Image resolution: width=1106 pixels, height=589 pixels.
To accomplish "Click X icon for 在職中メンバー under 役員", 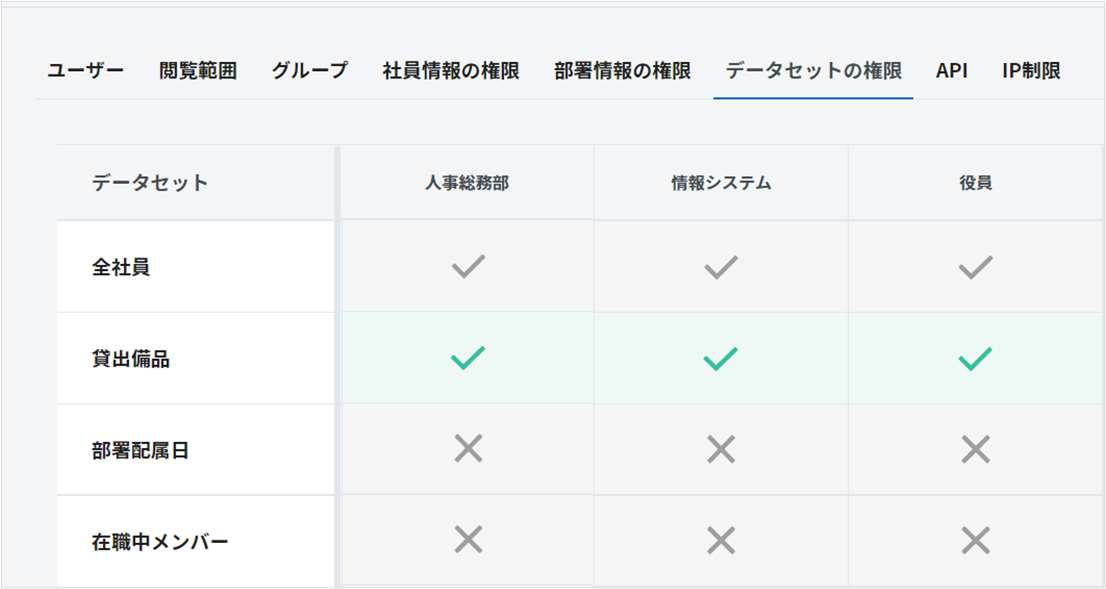I will pos(975,541).
